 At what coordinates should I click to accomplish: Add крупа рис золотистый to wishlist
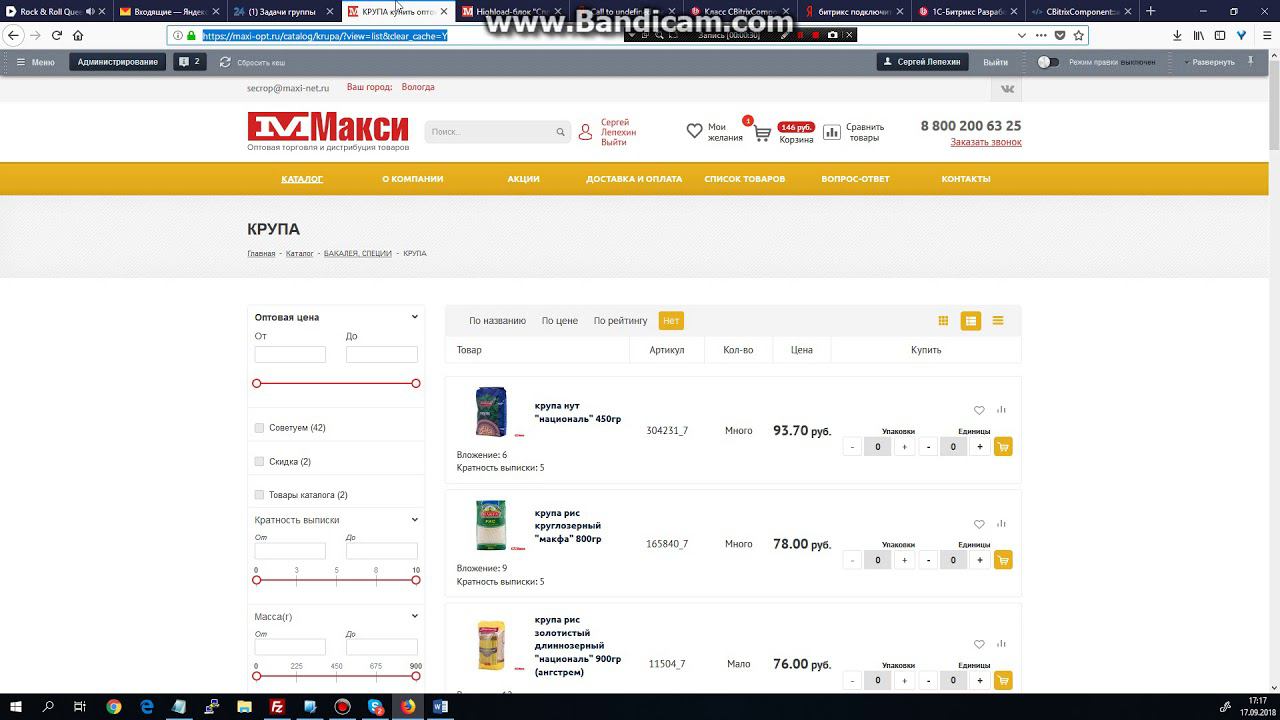(x=979, y=644)
